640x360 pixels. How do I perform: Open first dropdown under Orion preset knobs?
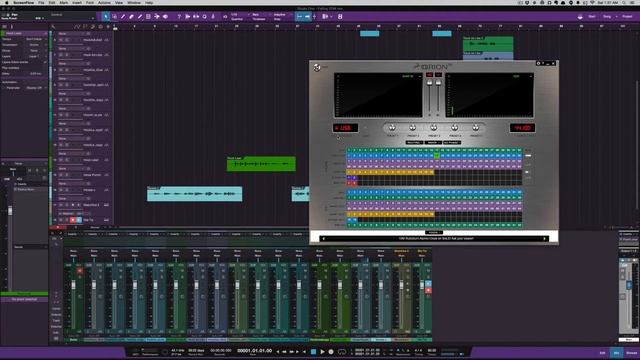[x=414, y=142]
